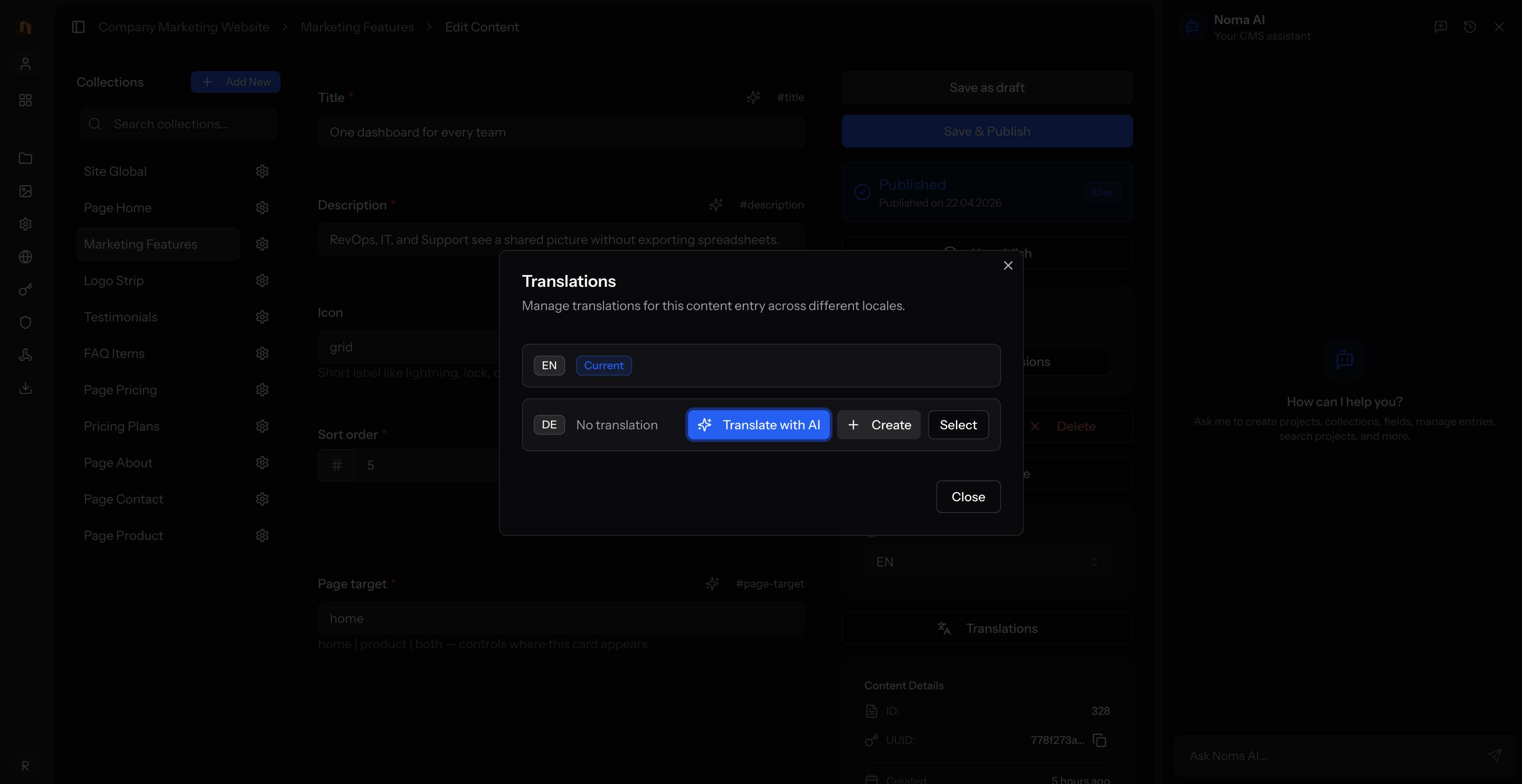Click the AI sparkle icon beside Title

click(x=753, y=97)
